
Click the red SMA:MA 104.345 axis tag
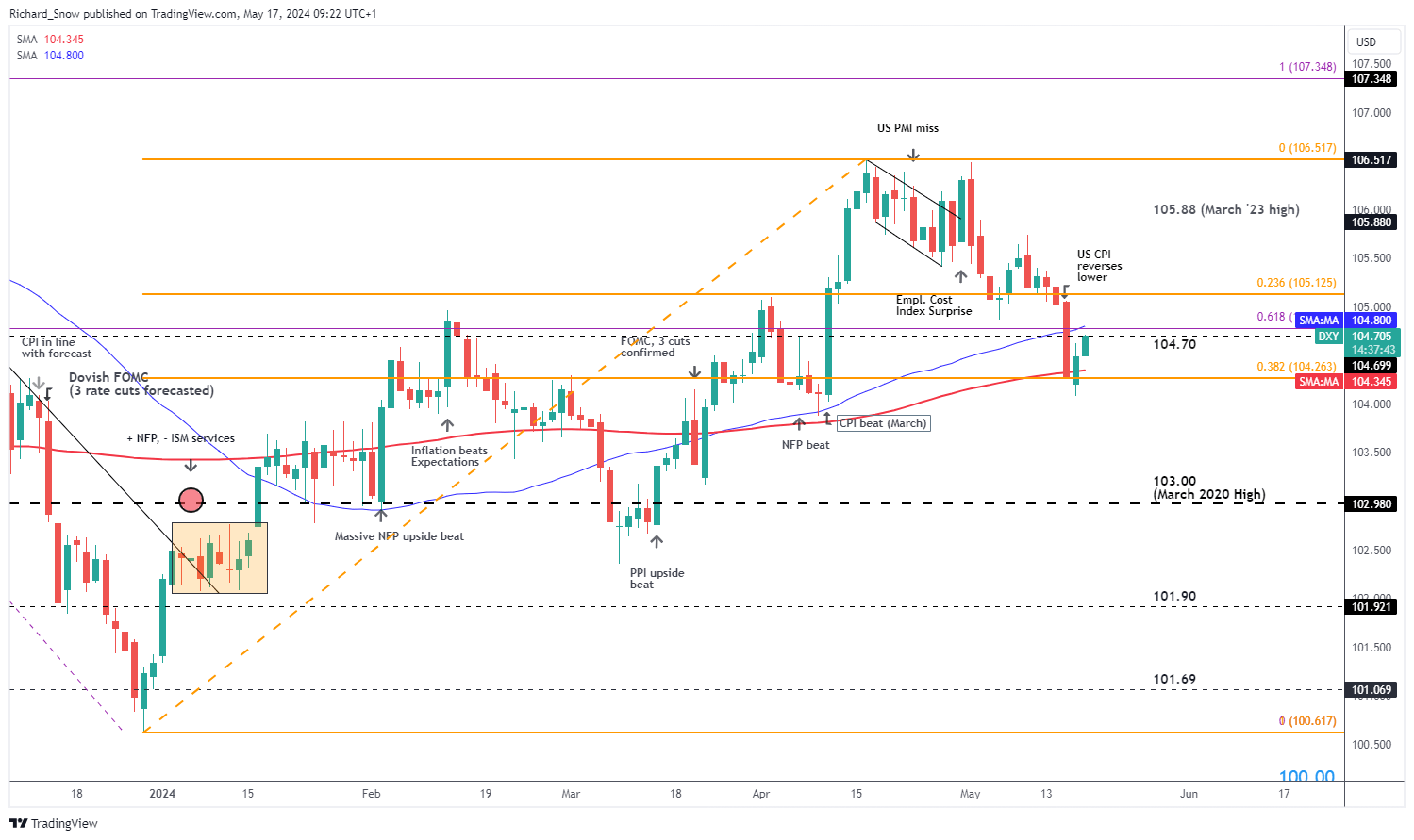(x=1346, y=382)
